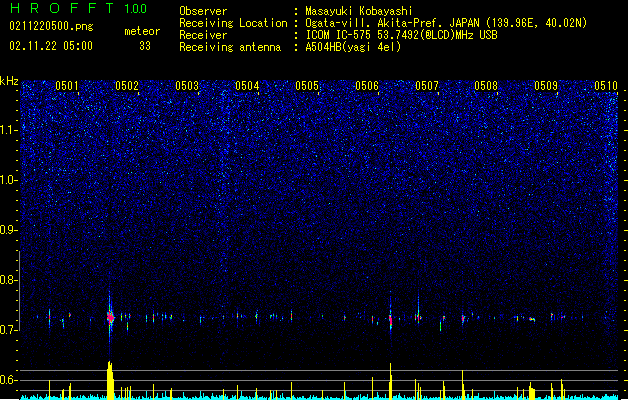Click the 0504 time marker label
This screenshot has height=400, width=629.
coord(247,86)
